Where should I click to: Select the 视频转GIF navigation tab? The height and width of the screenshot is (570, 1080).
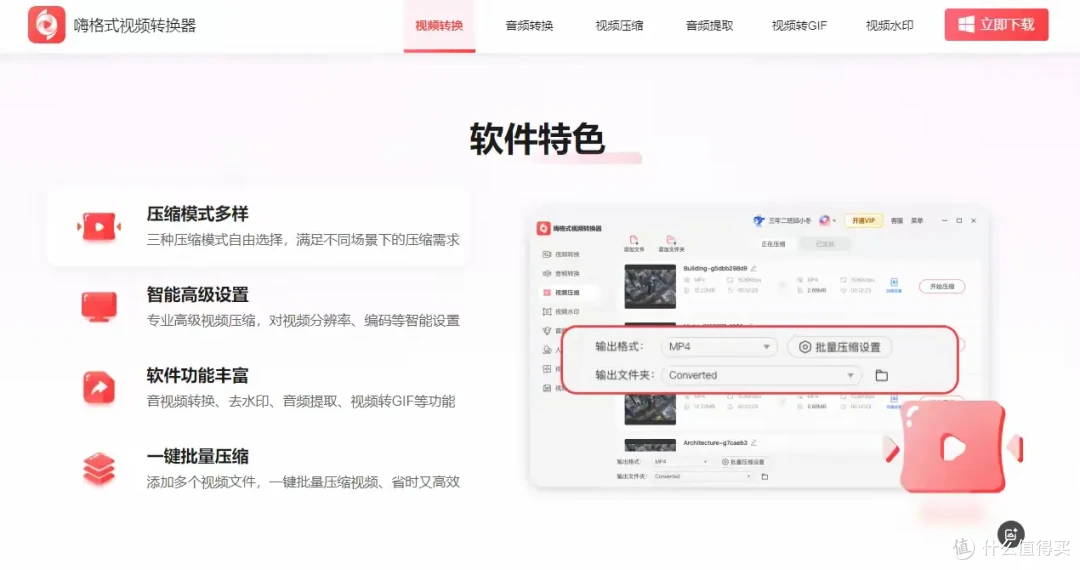(799, 25)
